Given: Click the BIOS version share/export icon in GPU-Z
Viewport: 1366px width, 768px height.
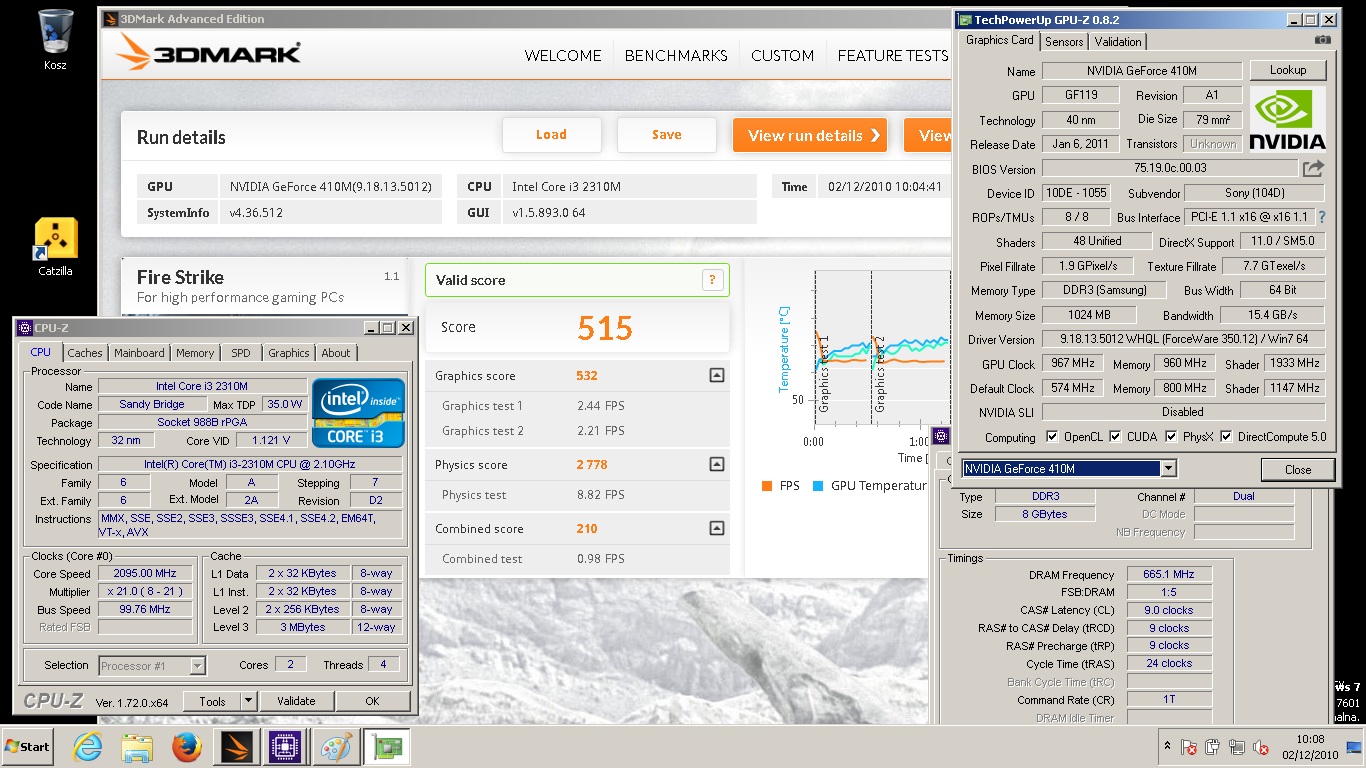Looking at the screenshot, I should (1313, 169).
